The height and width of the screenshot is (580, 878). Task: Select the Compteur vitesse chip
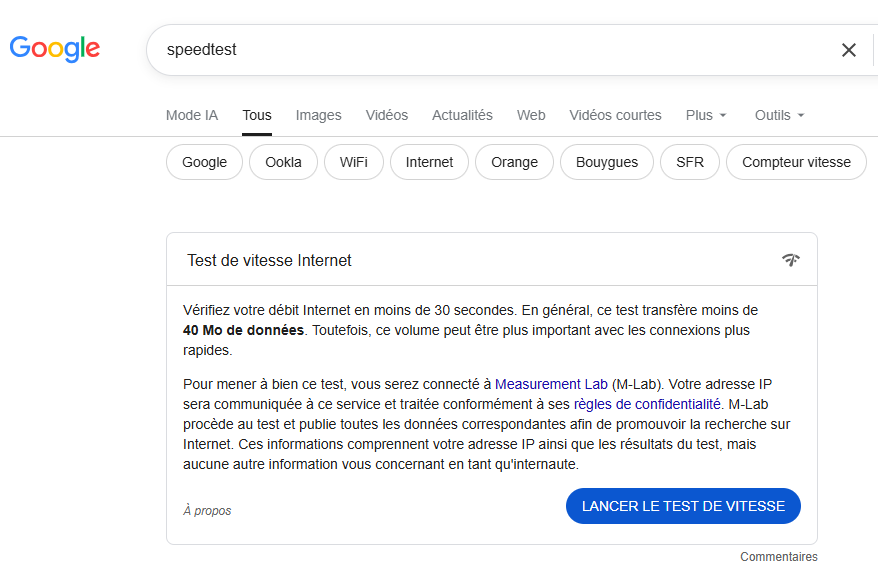[x=796, y=162]
